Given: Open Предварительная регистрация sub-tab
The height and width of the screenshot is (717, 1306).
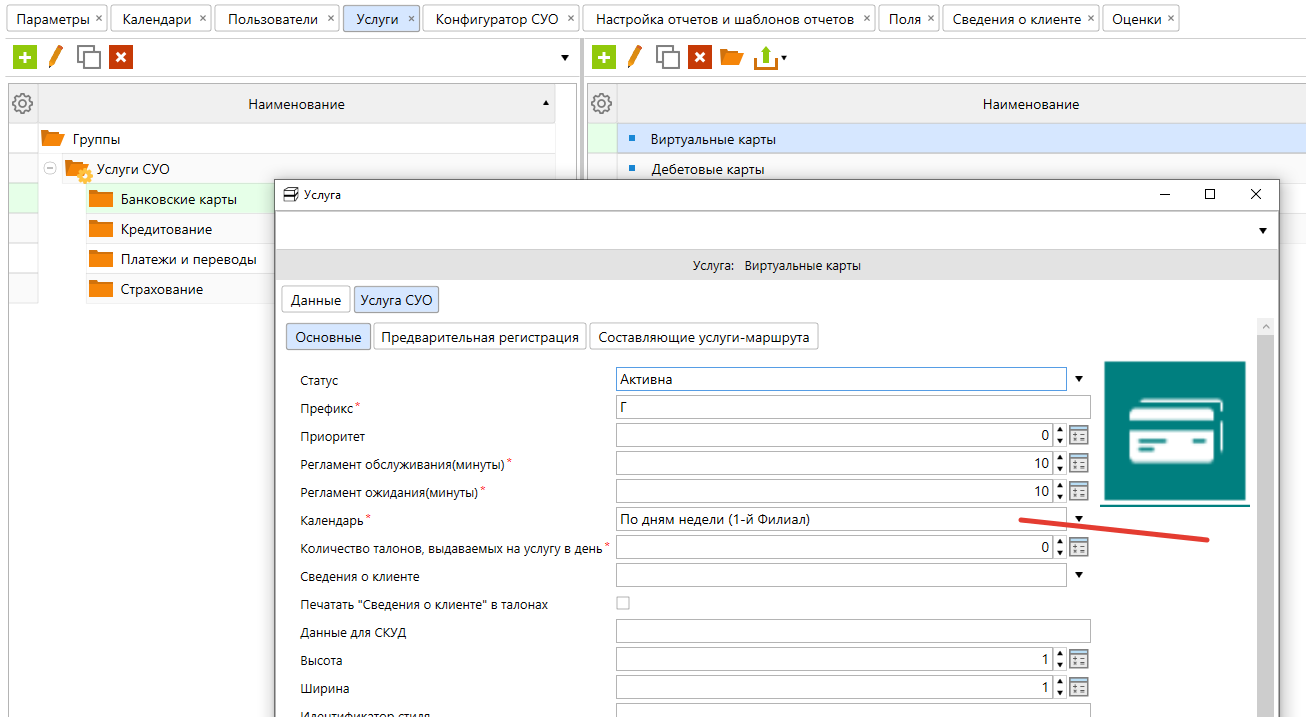Looking at the screenshot, I should tap(480, 337).
